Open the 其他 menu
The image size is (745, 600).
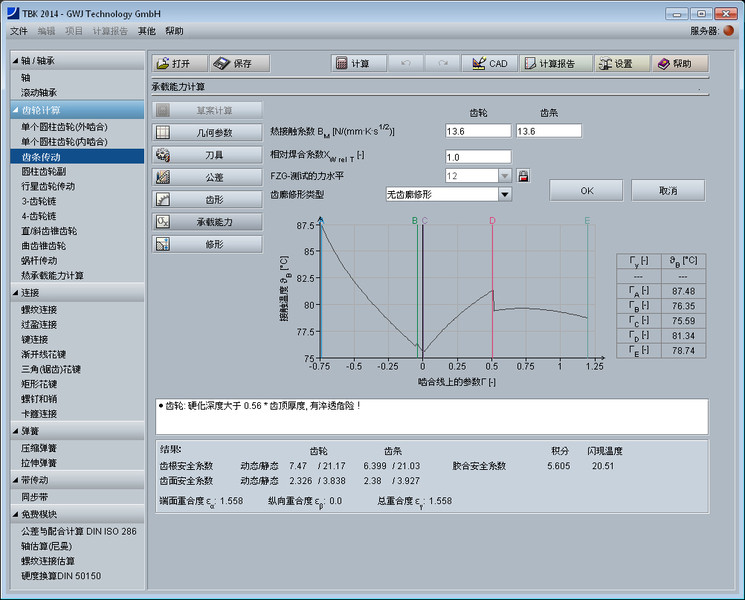[146, 31]
